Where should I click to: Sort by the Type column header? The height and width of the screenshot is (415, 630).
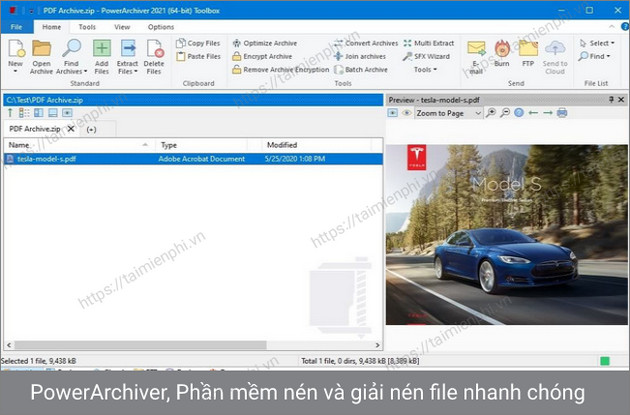point(202,145)
